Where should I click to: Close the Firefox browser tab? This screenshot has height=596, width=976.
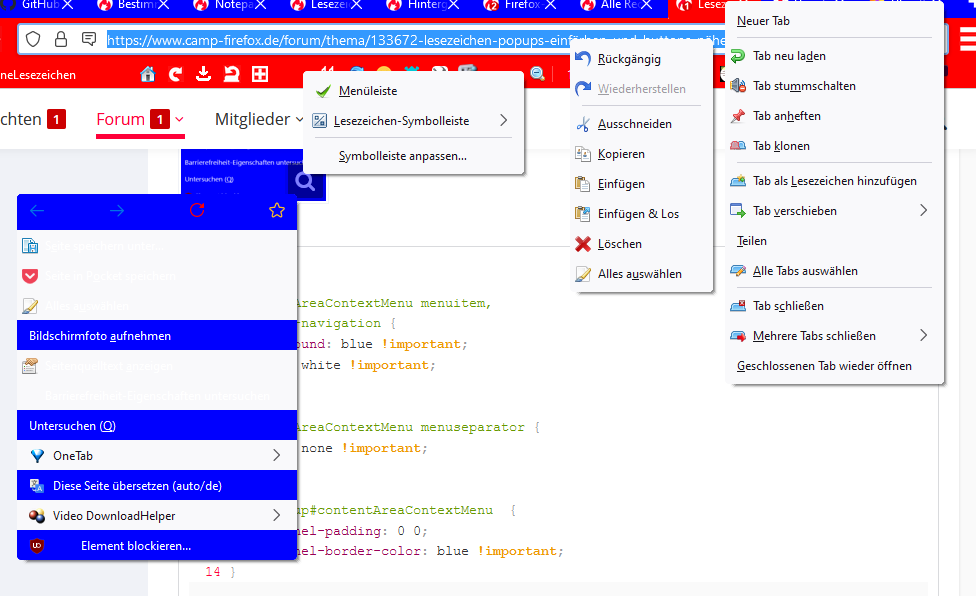pyautogui.click(x=550, y=5)
